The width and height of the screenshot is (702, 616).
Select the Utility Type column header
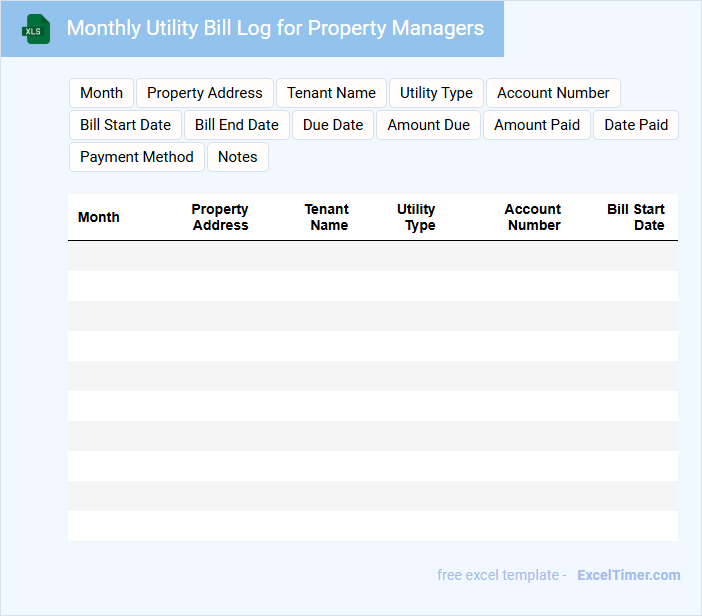[416, 217]
